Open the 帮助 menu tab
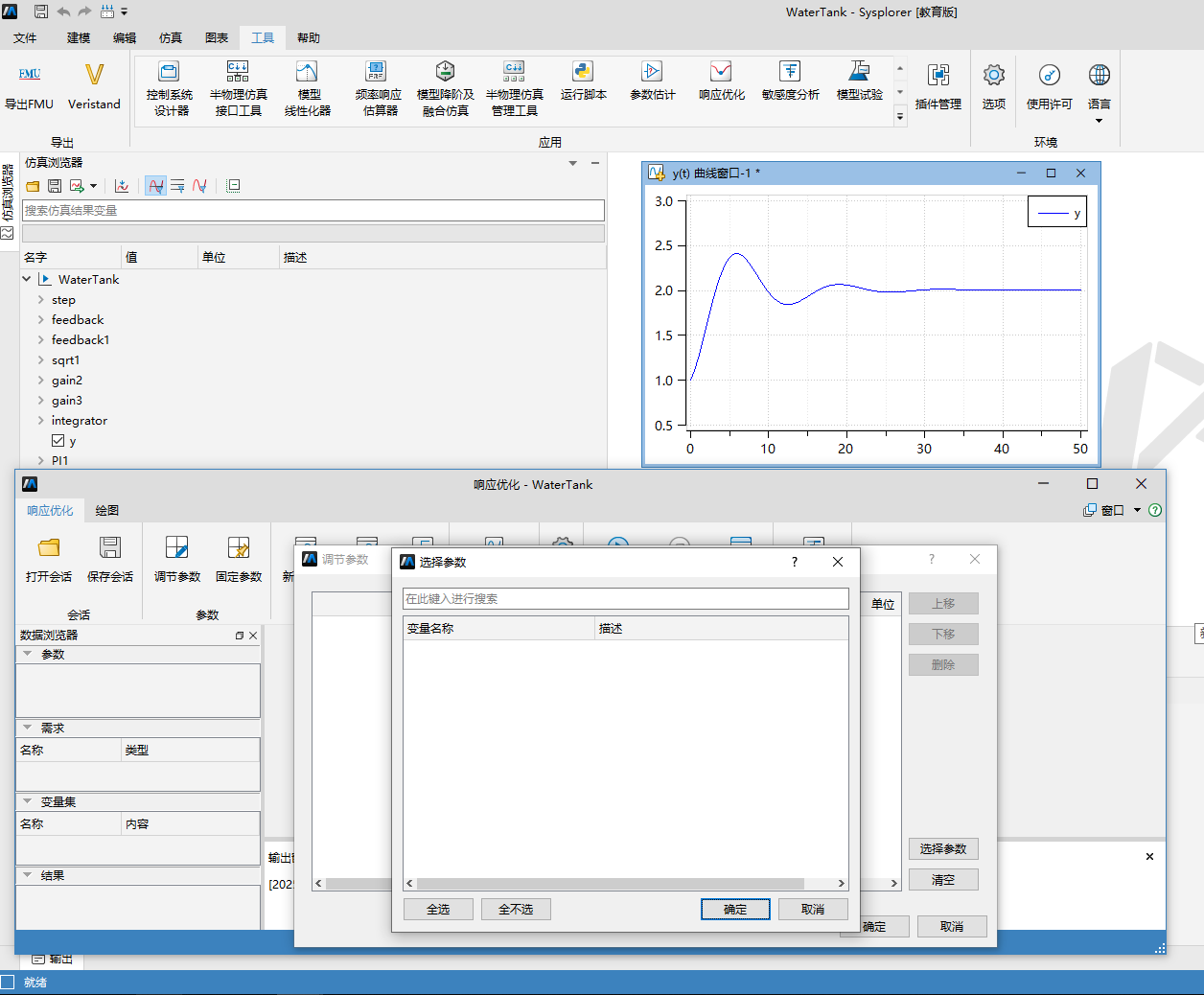The height and width of the screenshot is (995, 1204). (309, 38)
